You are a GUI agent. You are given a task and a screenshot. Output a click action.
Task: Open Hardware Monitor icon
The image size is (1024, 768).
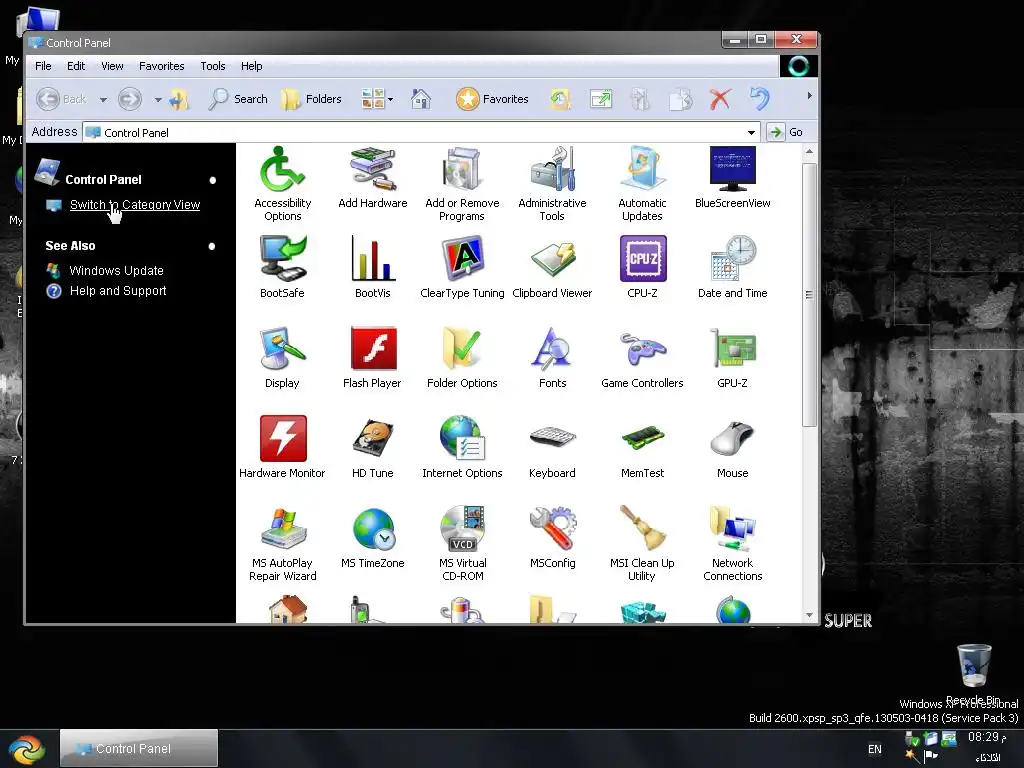point(282,447)
